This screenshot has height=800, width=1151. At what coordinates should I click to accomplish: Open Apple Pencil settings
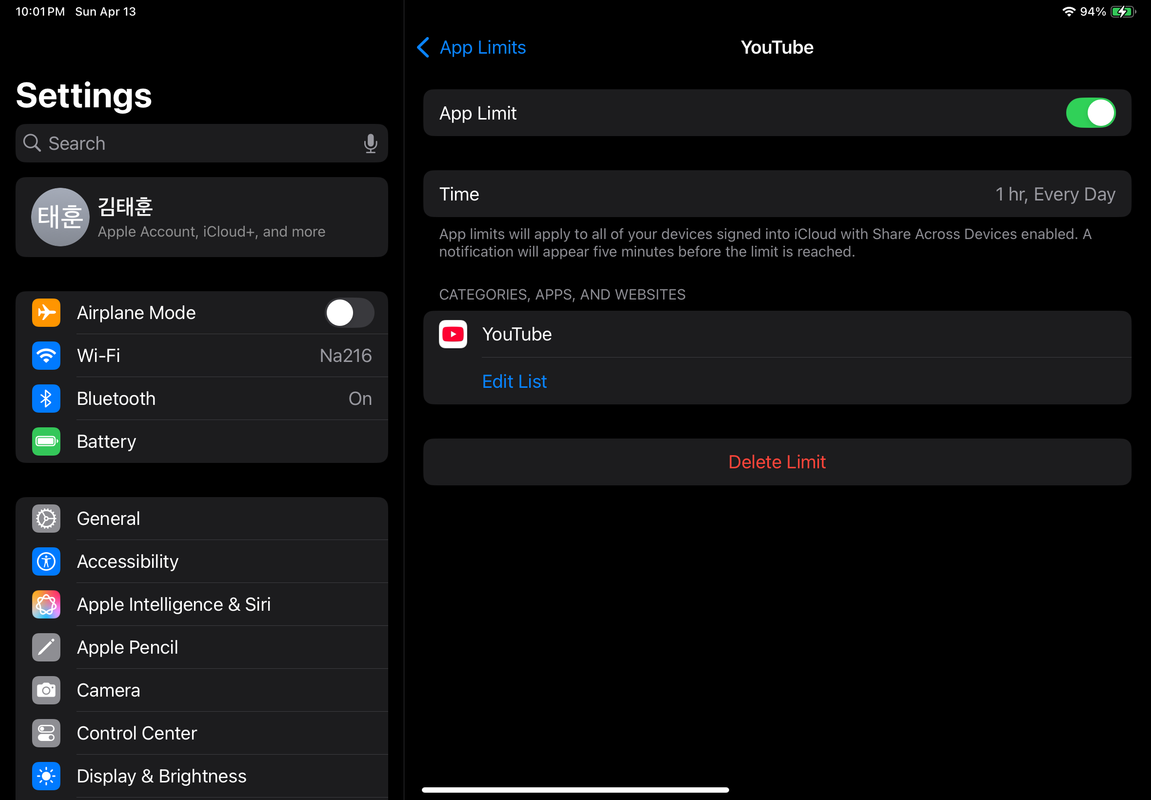tap(202, 647)
